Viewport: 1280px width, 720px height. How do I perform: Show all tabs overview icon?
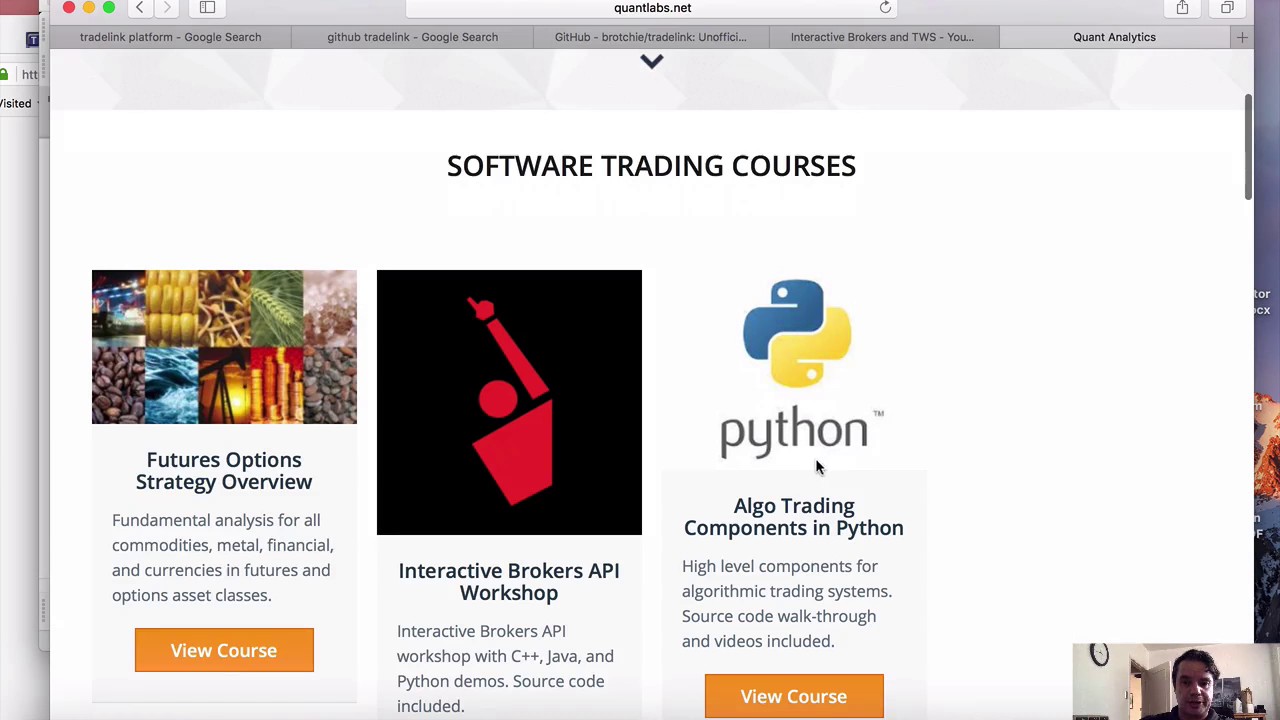pyautogui.click(x=1227, y=8)
